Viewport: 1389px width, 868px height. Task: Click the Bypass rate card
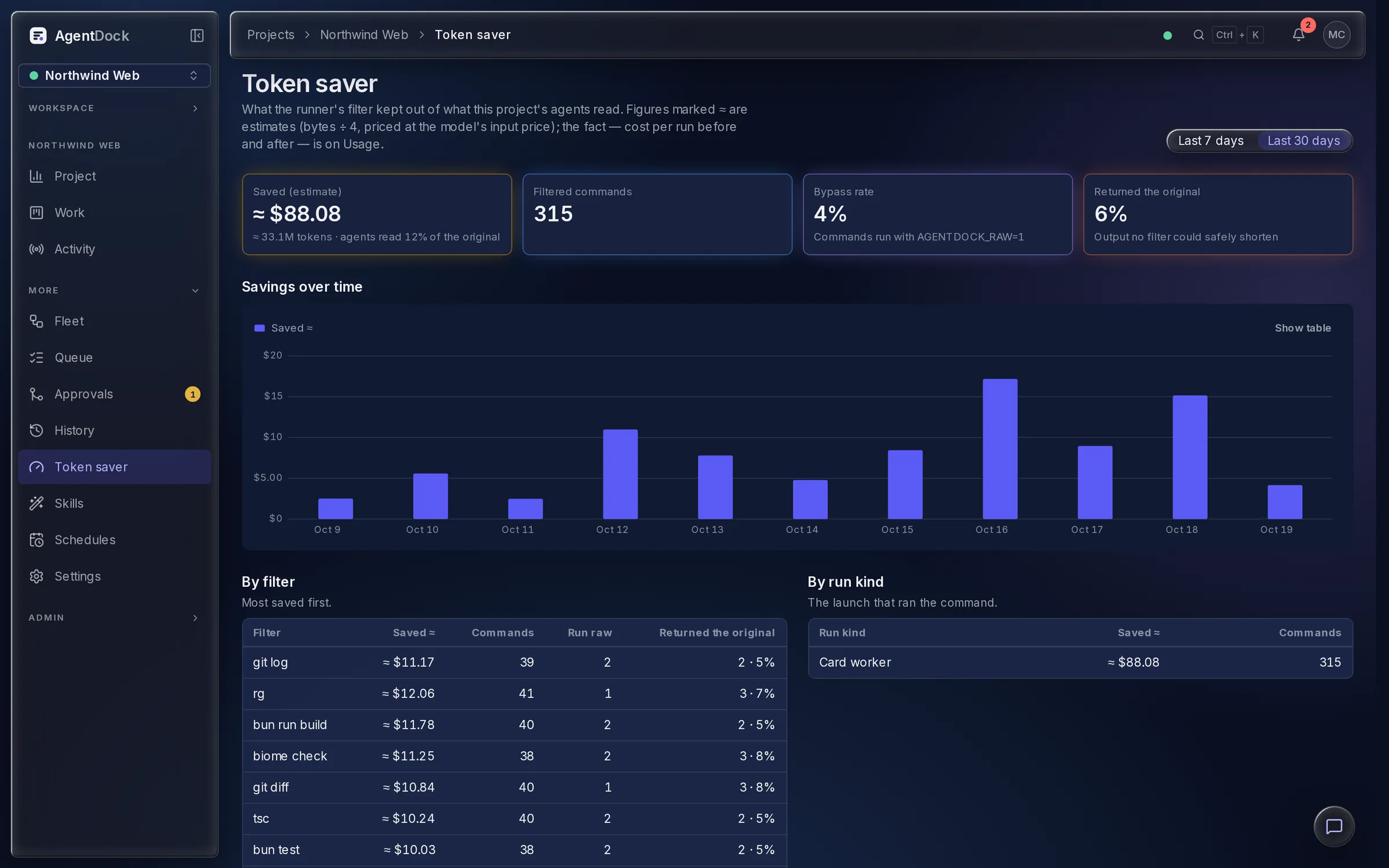938,214
